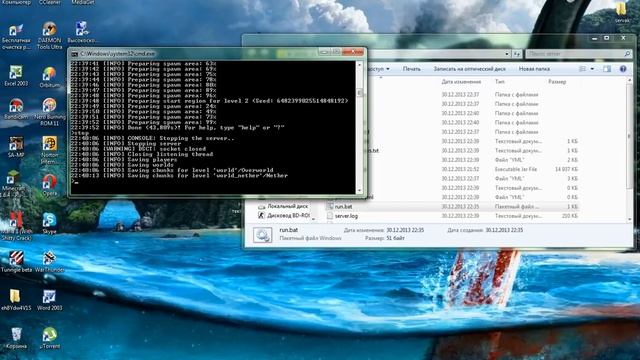Select the server.log file

coord(346,216)
